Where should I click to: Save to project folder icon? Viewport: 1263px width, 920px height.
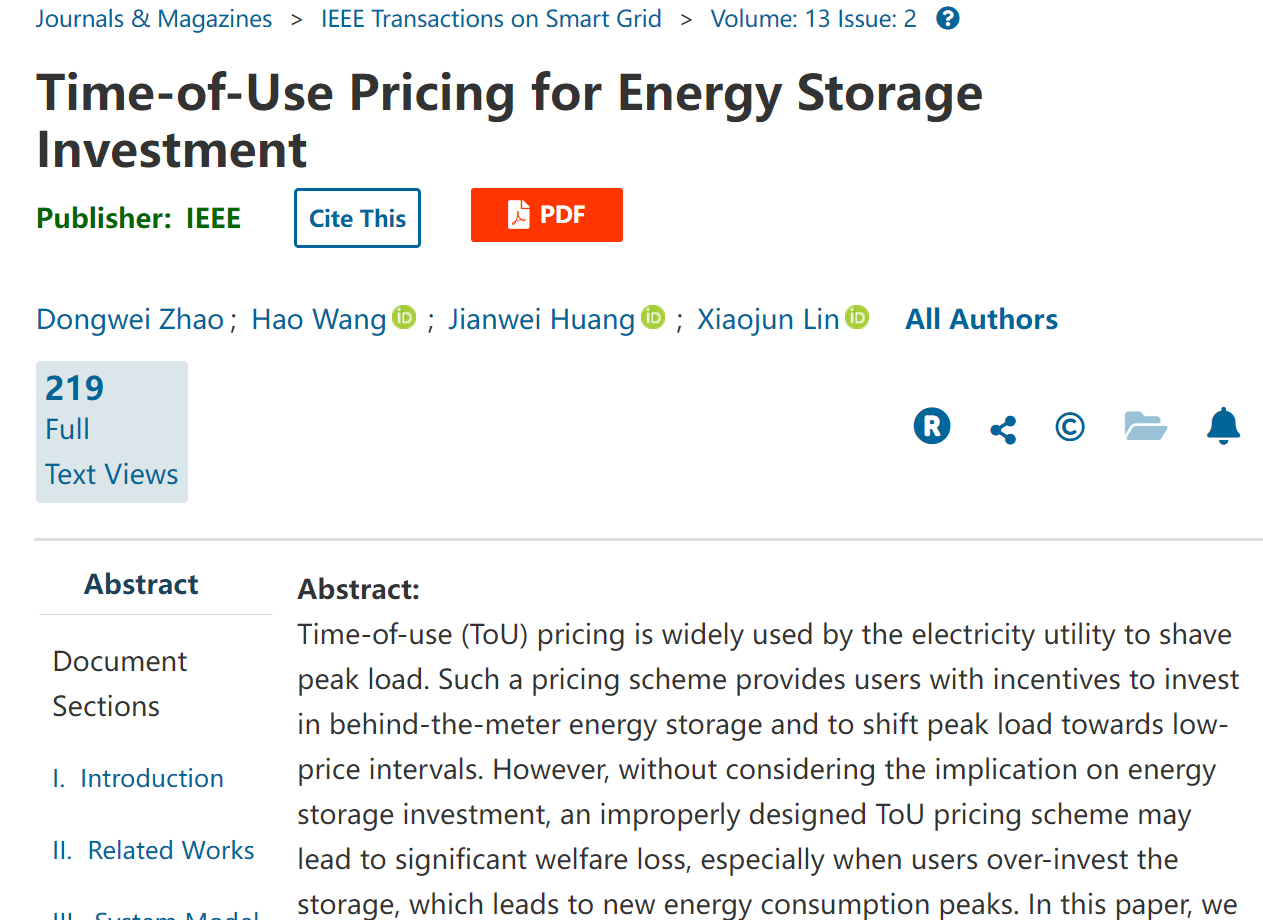[1146, 426]
